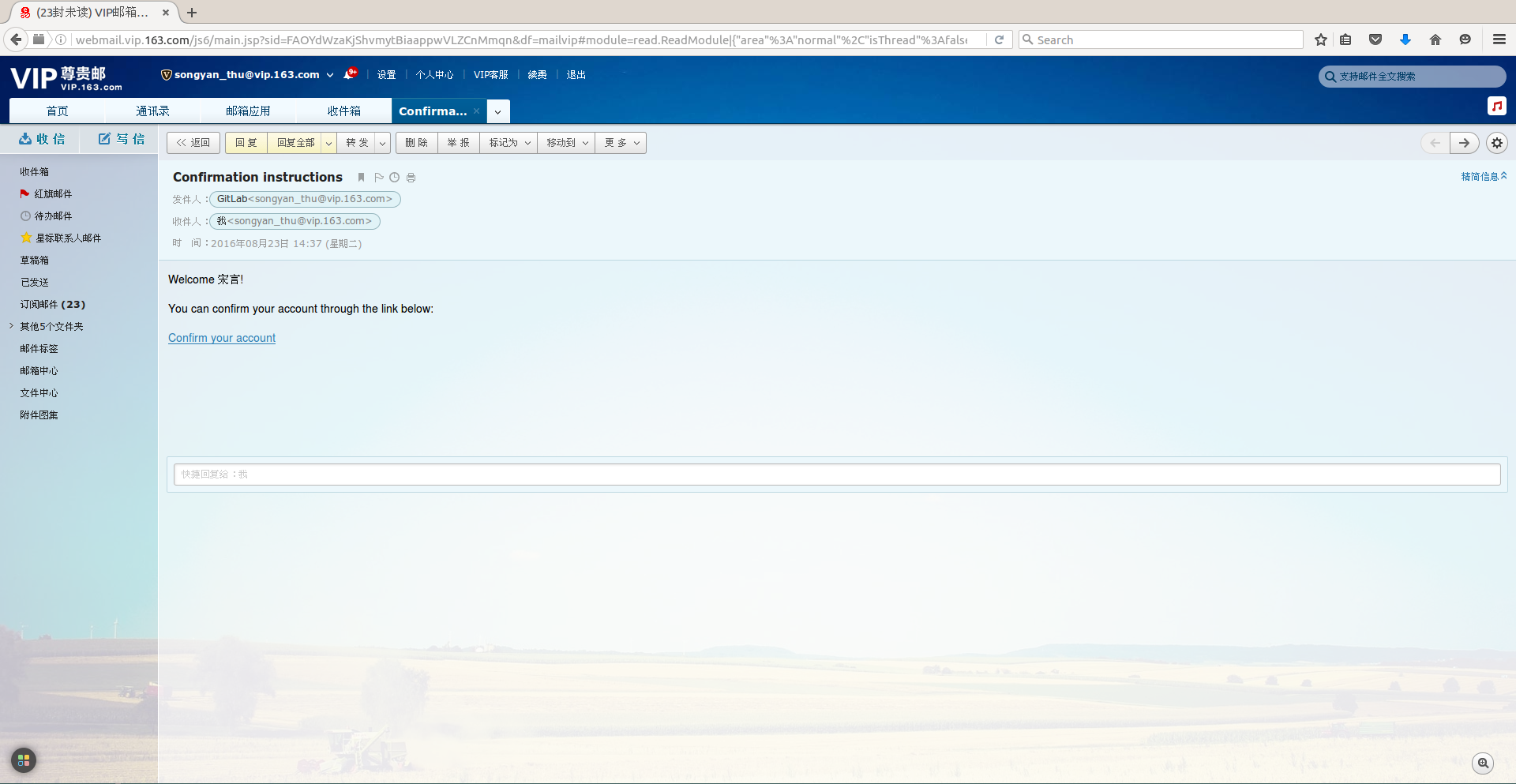
Task: Open 待办邮件 folder
Action: point(53,216)
